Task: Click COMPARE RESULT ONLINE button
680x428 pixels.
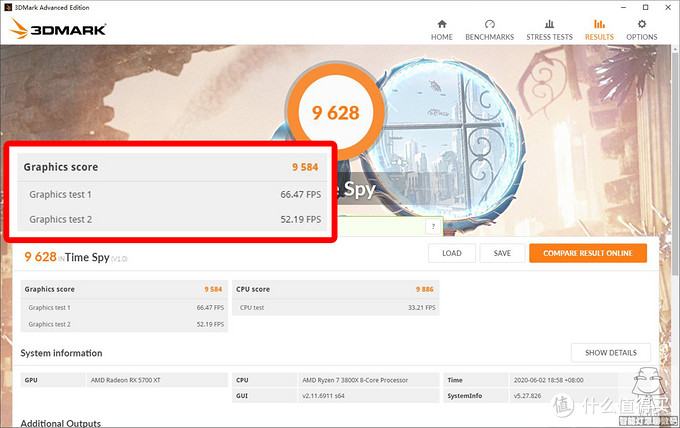Action: 588,253
